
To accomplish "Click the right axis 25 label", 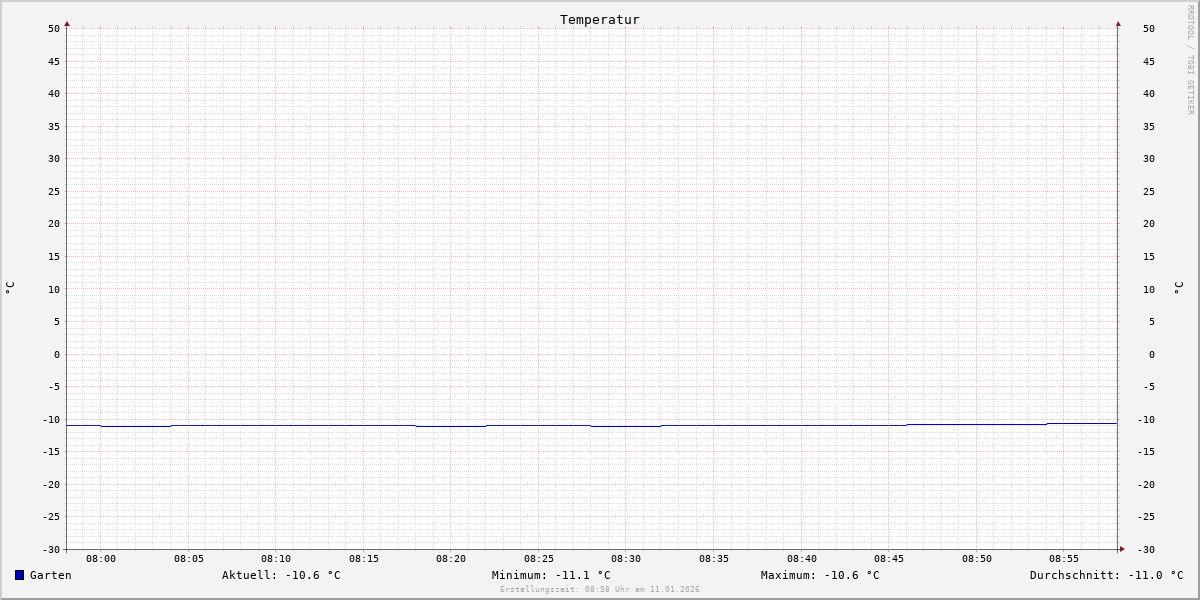I will [x=1148, y=191].
